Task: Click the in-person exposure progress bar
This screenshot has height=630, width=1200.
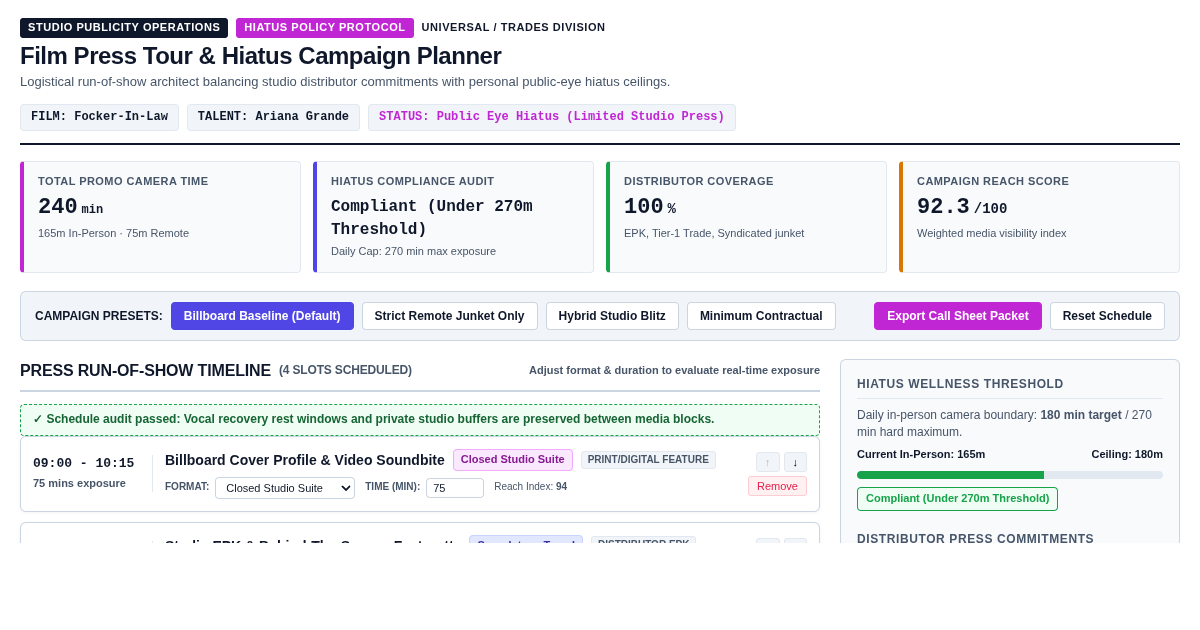Action: coord(1010,475)
